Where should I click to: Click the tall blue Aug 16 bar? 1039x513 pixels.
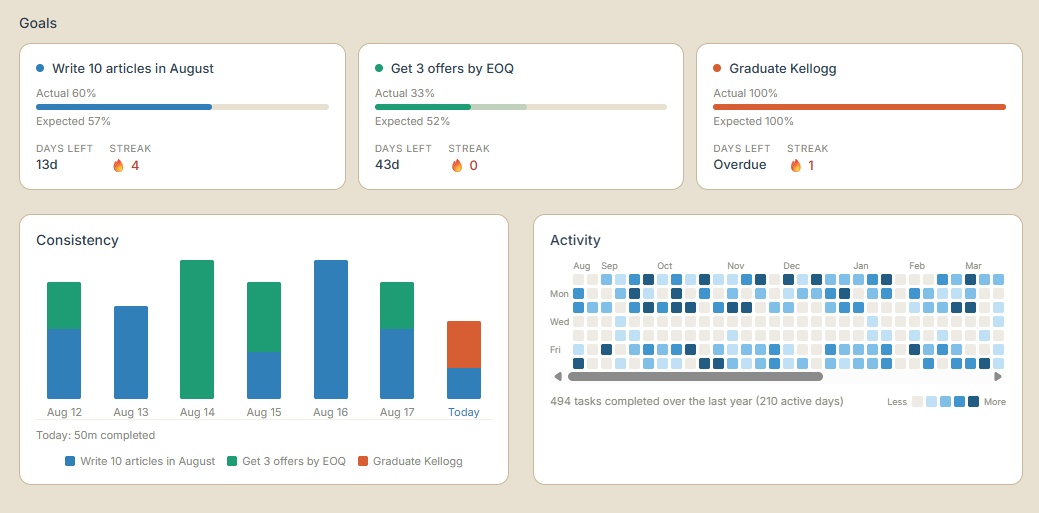click(x=331, y=329)
